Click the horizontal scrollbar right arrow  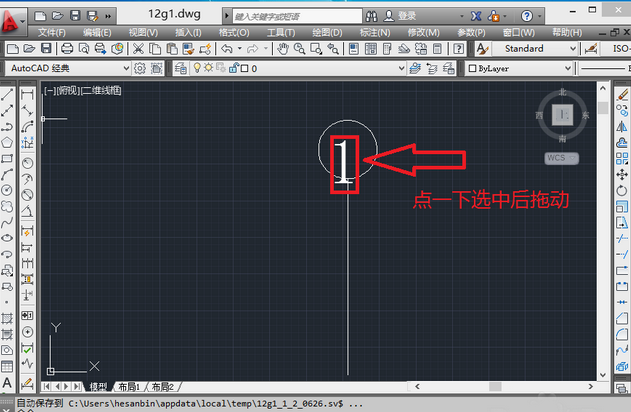coord(590,386)
